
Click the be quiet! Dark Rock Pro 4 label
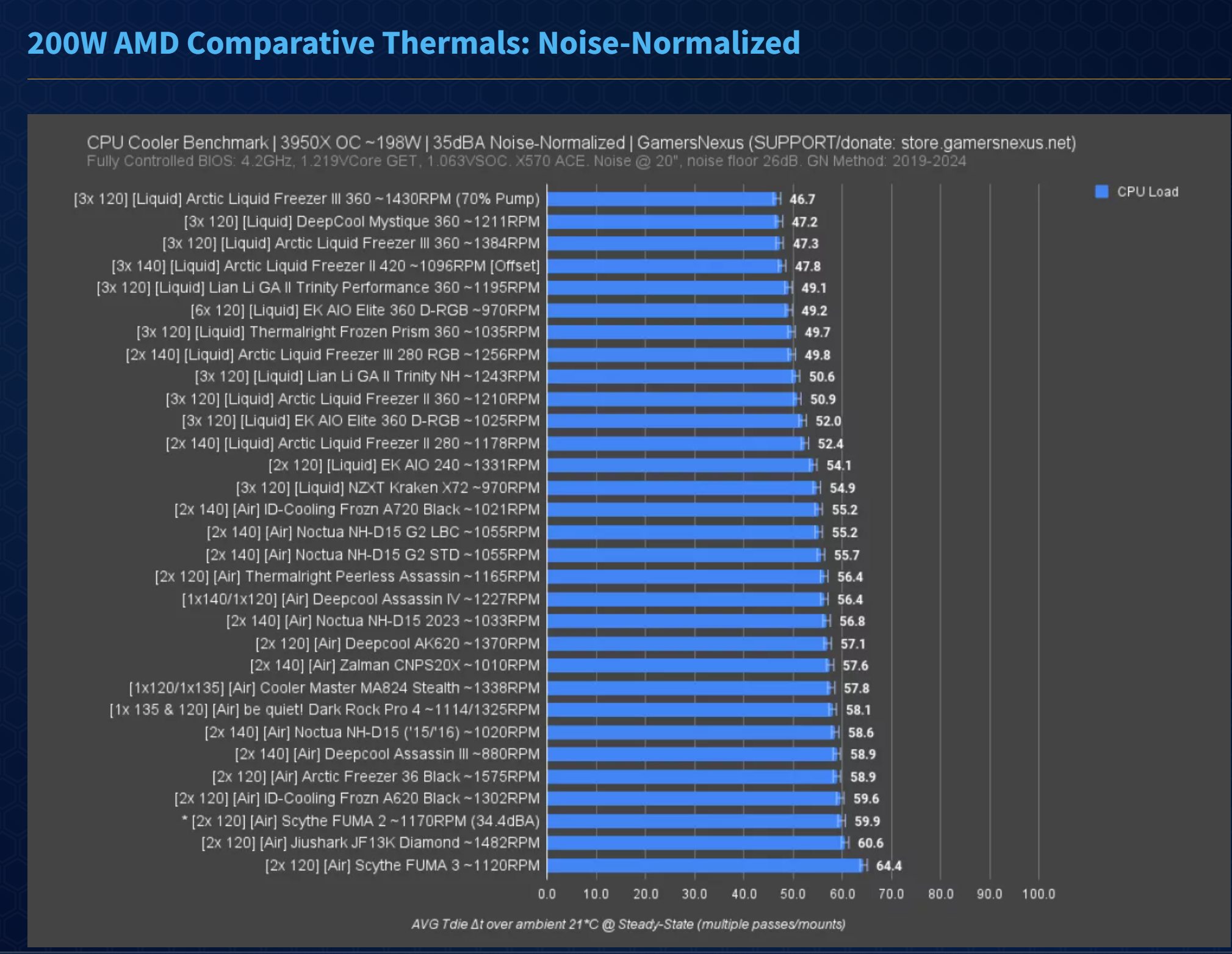[x=324, y=710]
